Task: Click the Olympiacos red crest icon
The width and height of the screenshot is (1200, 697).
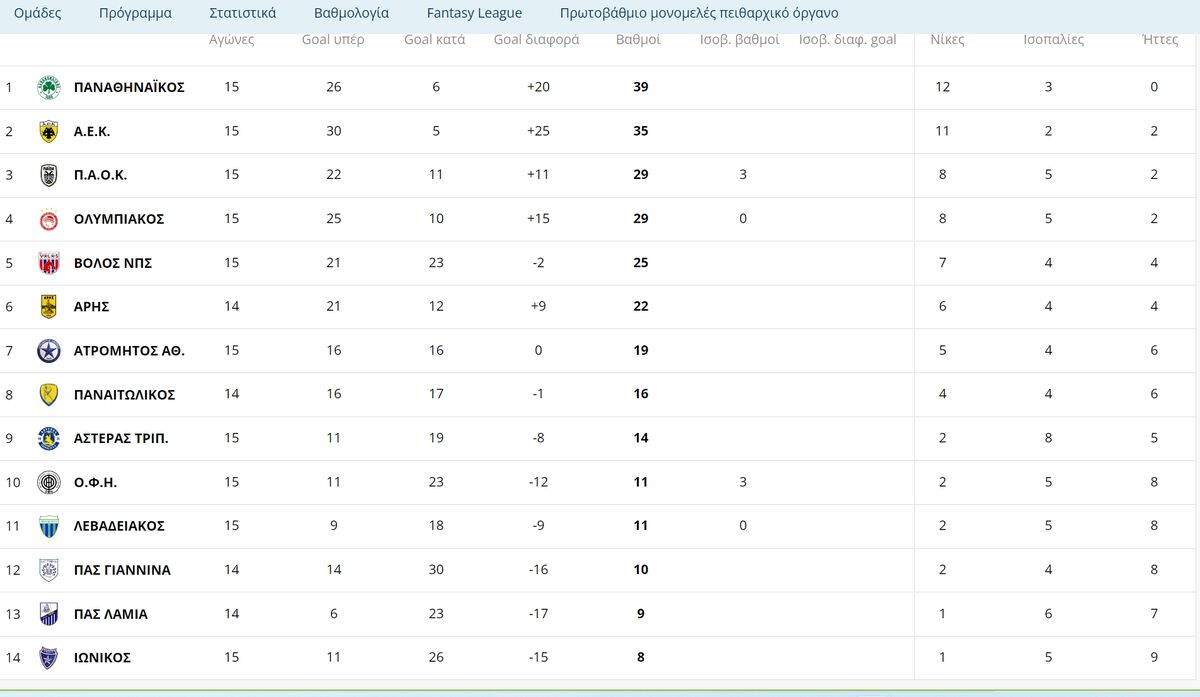Action: tap(48, 219)
